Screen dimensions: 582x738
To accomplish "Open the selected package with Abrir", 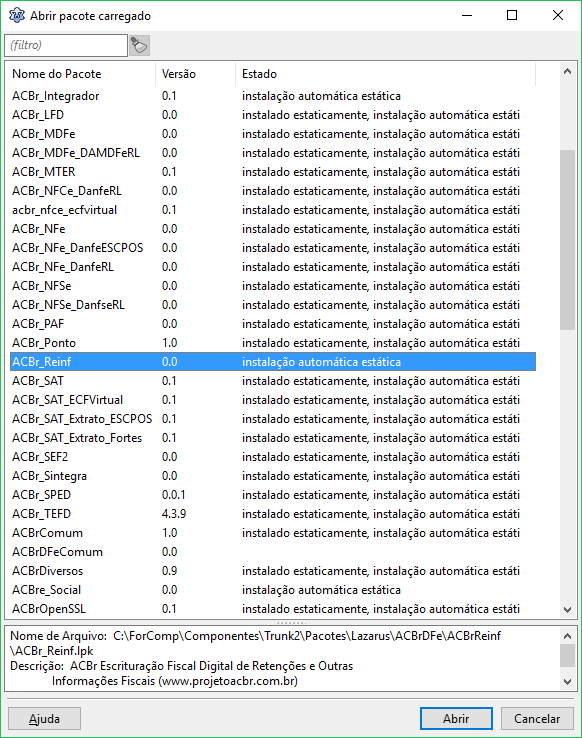I will [x=456, y=719].
